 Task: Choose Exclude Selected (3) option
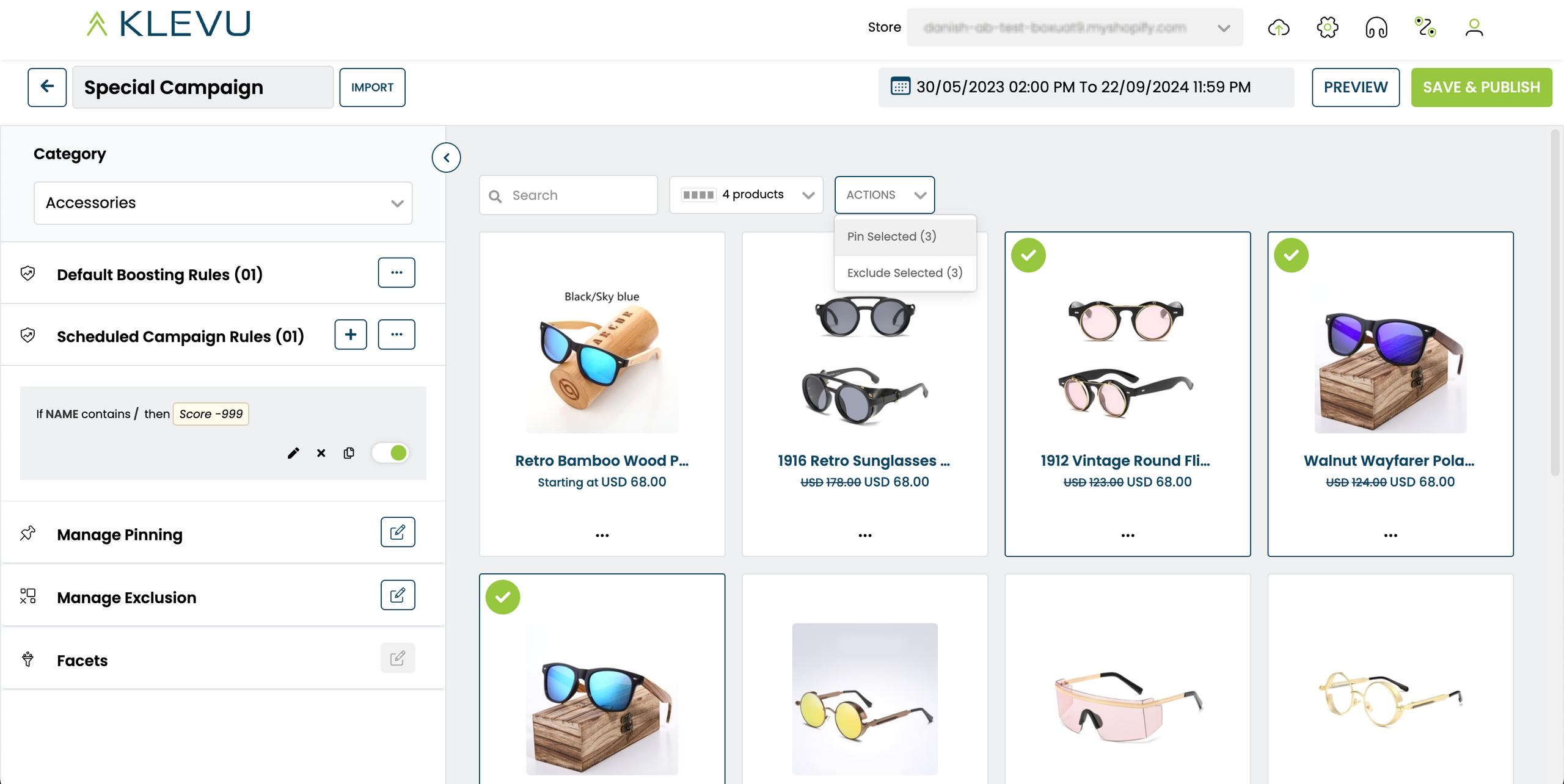pyautogui.click(x=904, y=273)
